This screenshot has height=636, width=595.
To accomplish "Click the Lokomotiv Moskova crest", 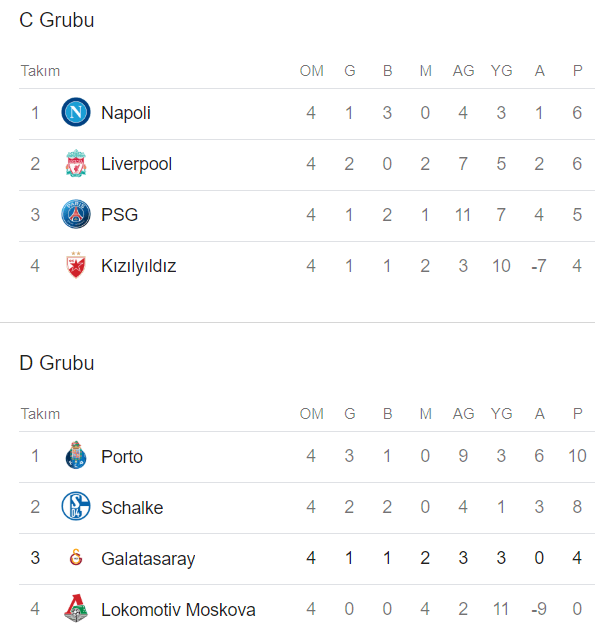I will pos(76,608).
